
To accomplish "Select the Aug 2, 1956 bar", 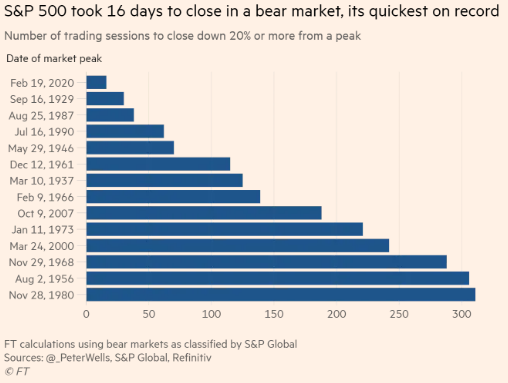I will click(278, 278).
